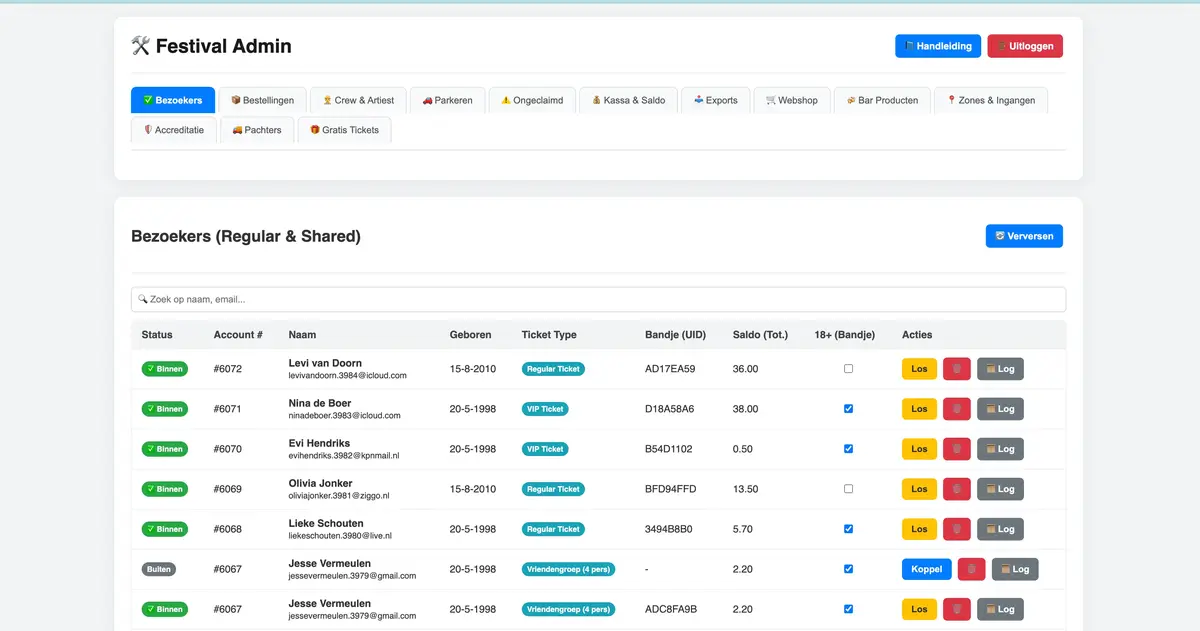Screen dimensions: 1200x631
Task: Enable 18+ checkbox for Levi van Doorn
Action: (848, 369)
